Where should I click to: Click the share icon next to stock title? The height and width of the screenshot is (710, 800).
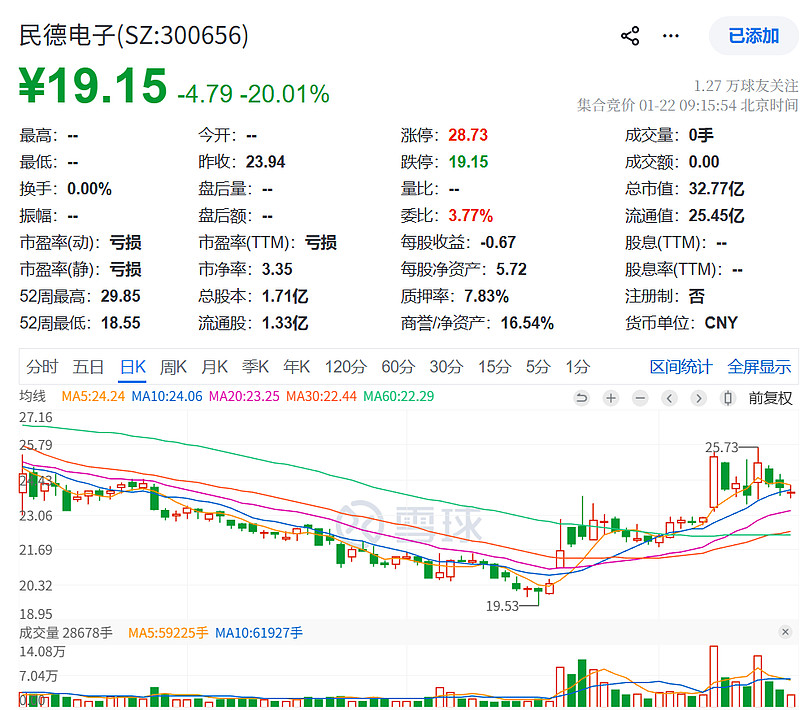630,36
